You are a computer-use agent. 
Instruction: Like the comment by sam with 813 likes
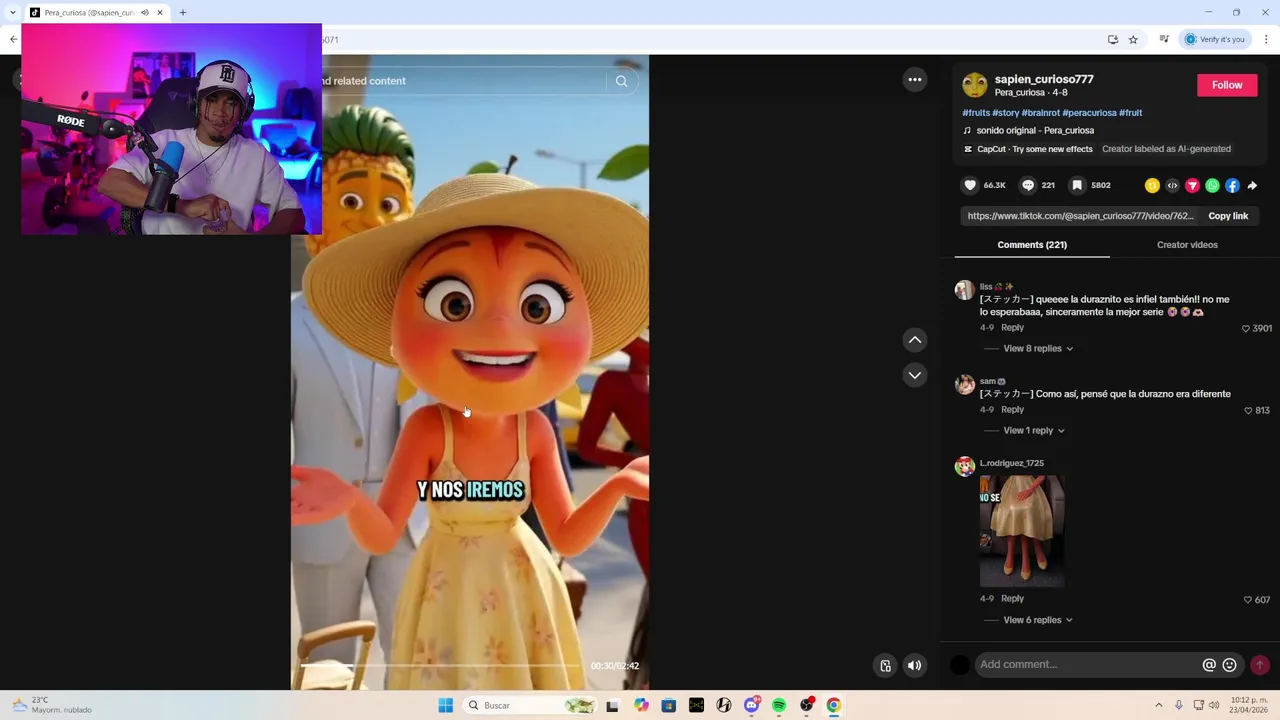click(1248, 410)
